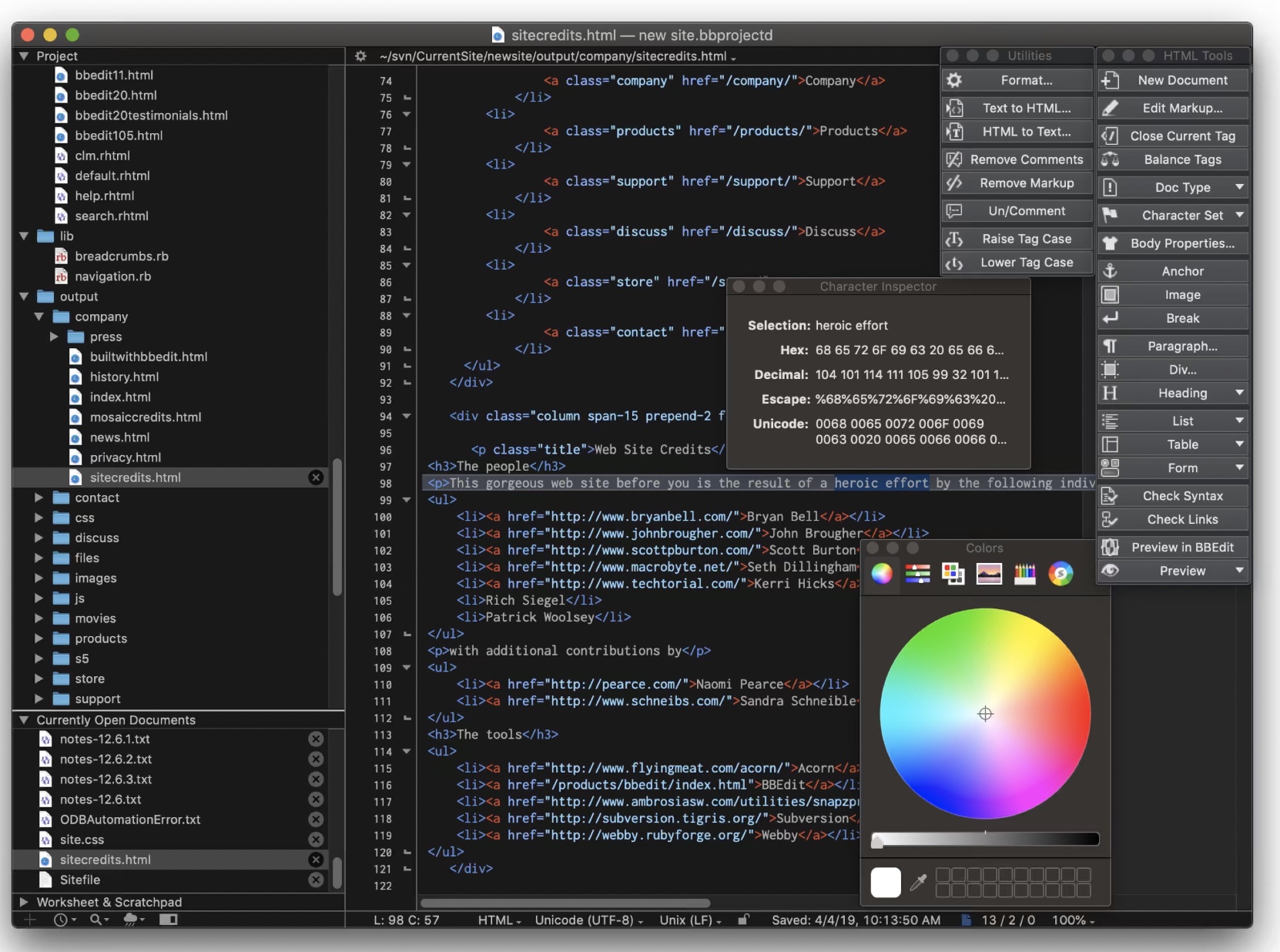The image size is (1280, 952).
Task: Click the Remove Comments button
Action: tap(1017, 159)
